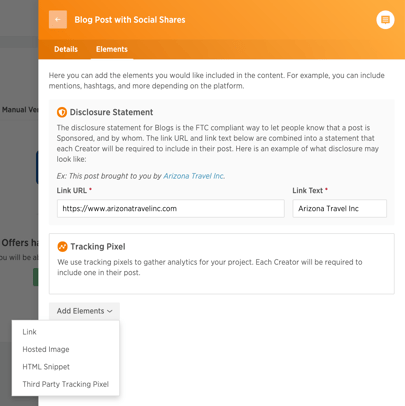
Task: Click the Disclosure Statement shield icon
Action: pos(62,112)
